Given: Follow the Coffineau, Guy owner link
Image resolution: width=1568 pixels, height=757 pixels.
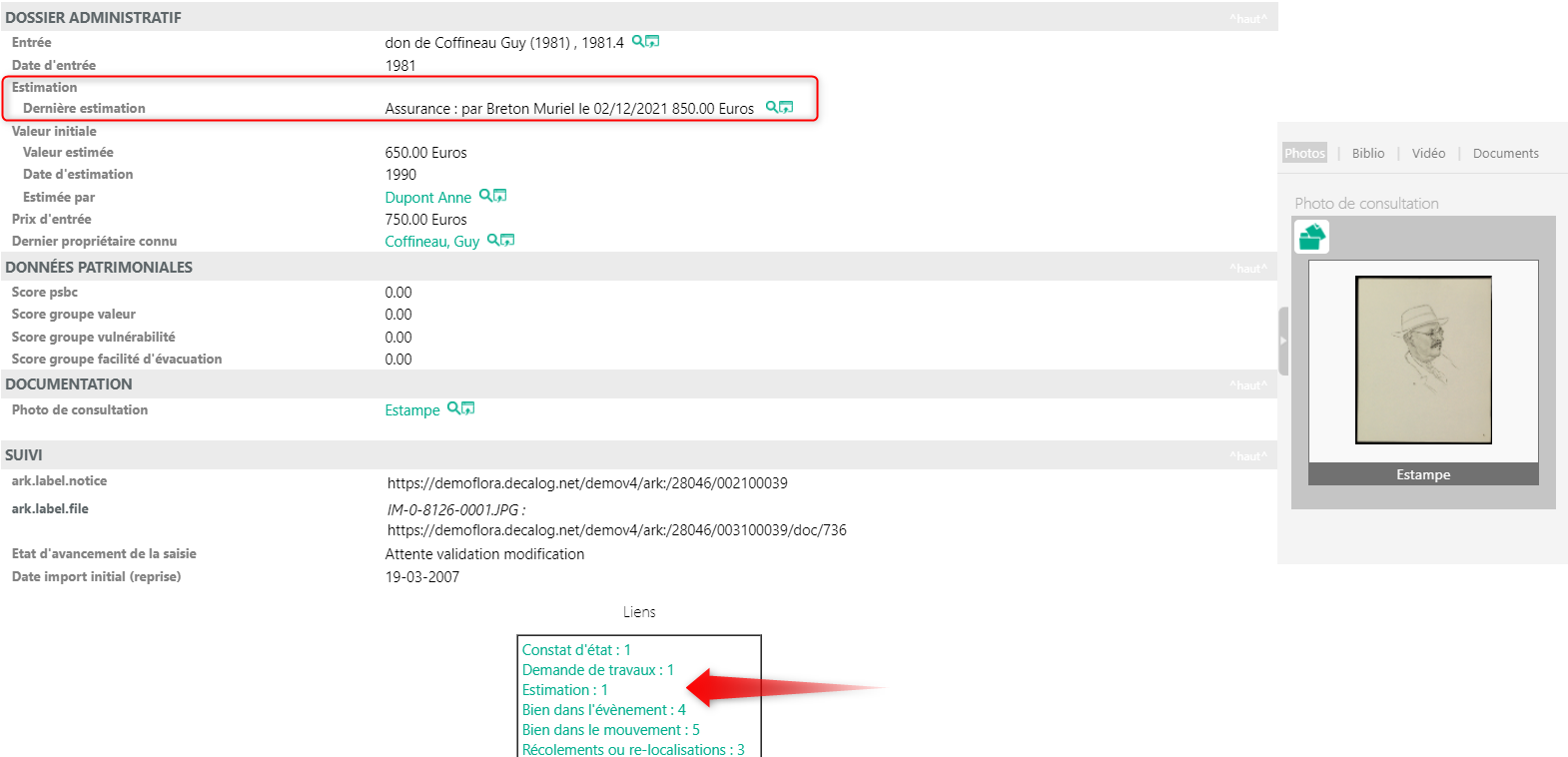Looking at the screenshot, I should [x=431, y=242].
